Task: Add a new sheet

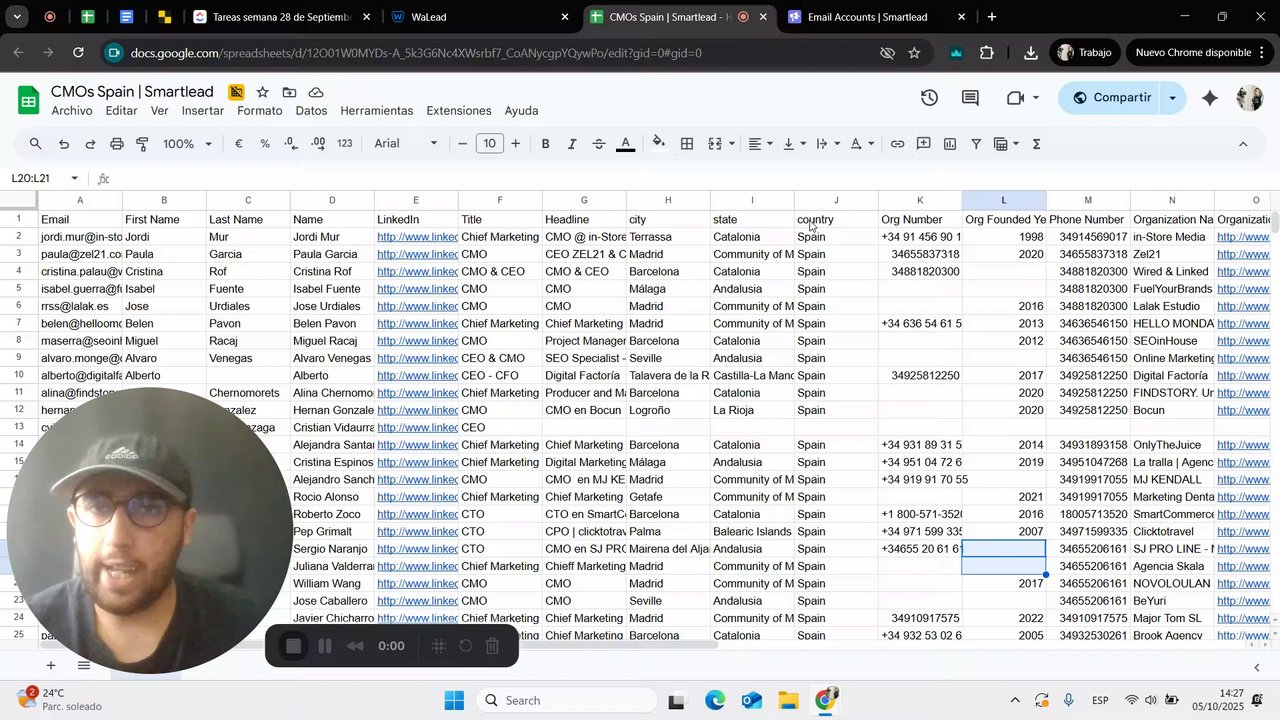Action: pos(50,666)
